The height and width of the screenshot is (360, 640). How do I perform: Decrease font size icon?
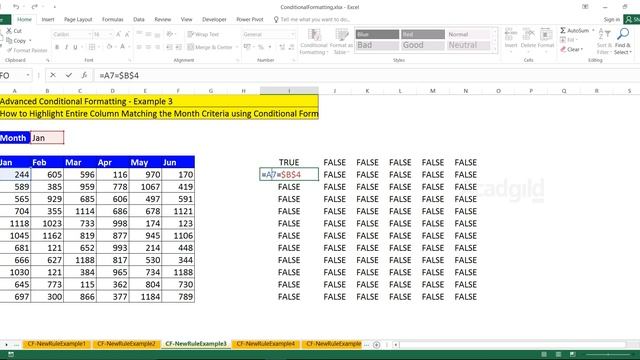tap(127, 34)
